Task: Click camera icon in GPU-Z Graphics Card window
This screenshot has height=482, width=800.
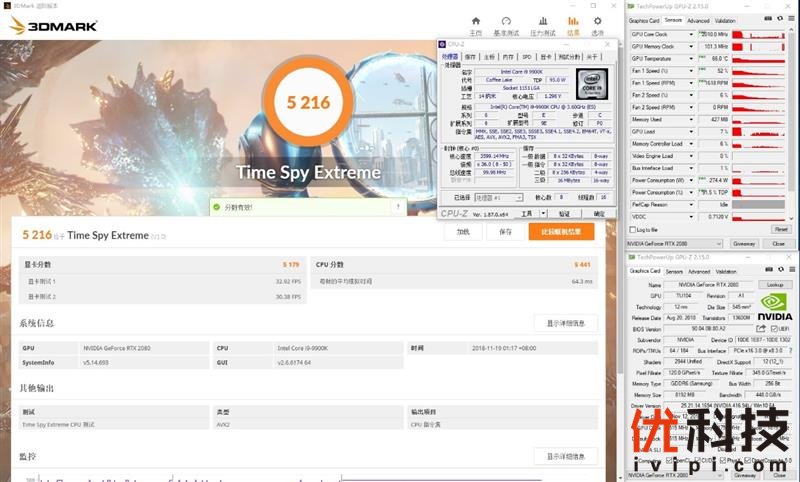Action: click(769, 269)
